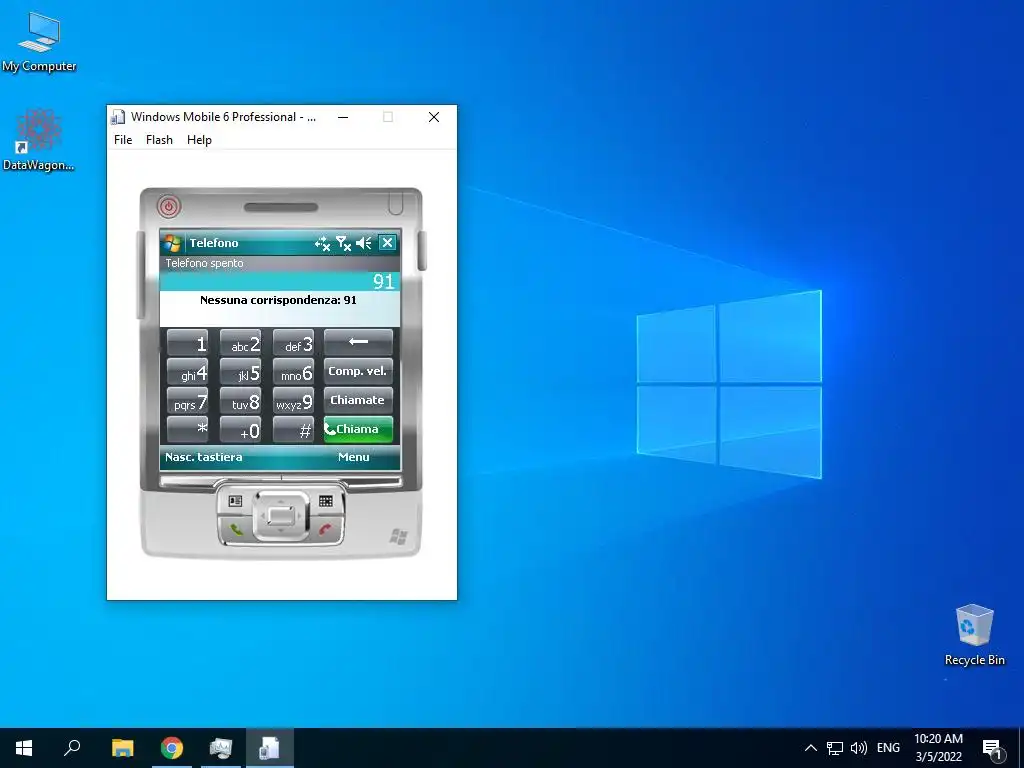Click the dialed number field showing 91
Viewport: 1024px width, 768px height.
coord(280,281)
